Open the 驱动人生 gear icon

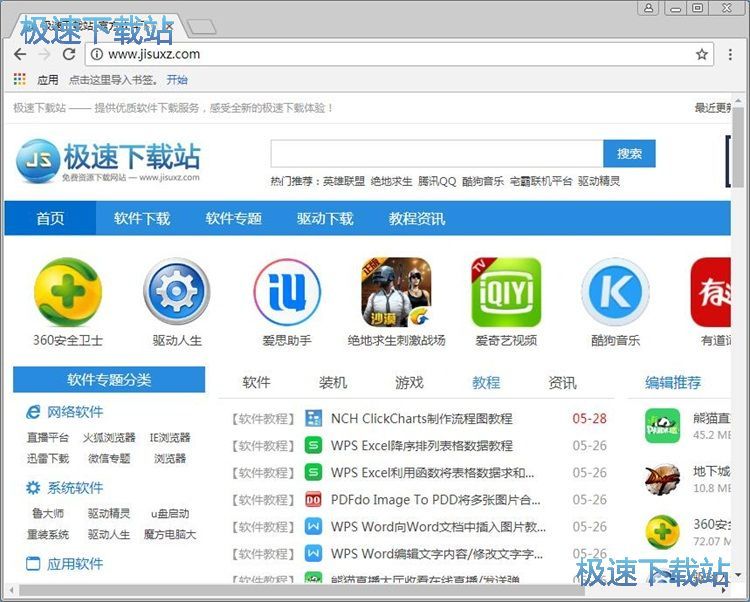coord(177,292)
